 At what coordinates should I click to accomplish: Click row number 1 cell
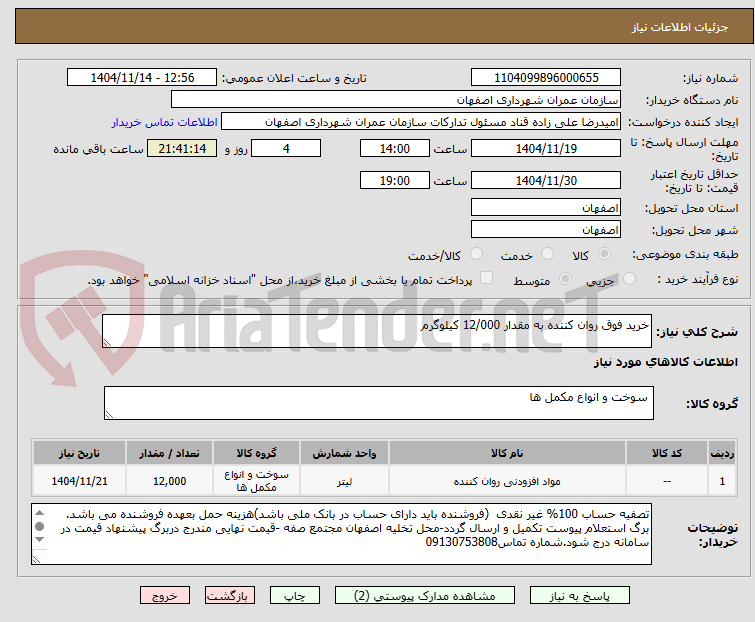click(722, 481)
